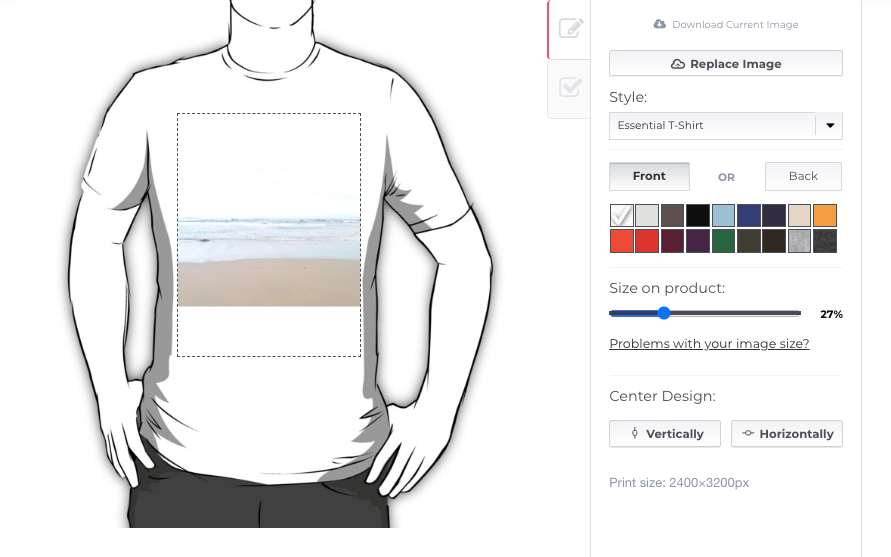Click the Style dropdown arrow

click(x=829, y=126)
